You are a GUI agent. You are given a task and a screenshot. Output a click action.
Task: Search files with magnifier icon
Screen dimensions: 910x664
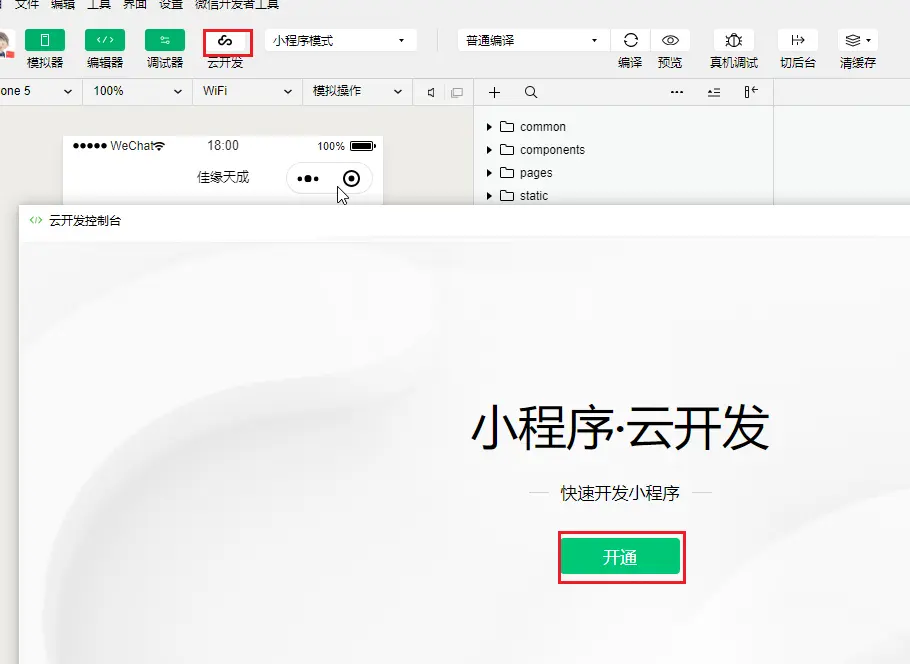pos(530,92)
